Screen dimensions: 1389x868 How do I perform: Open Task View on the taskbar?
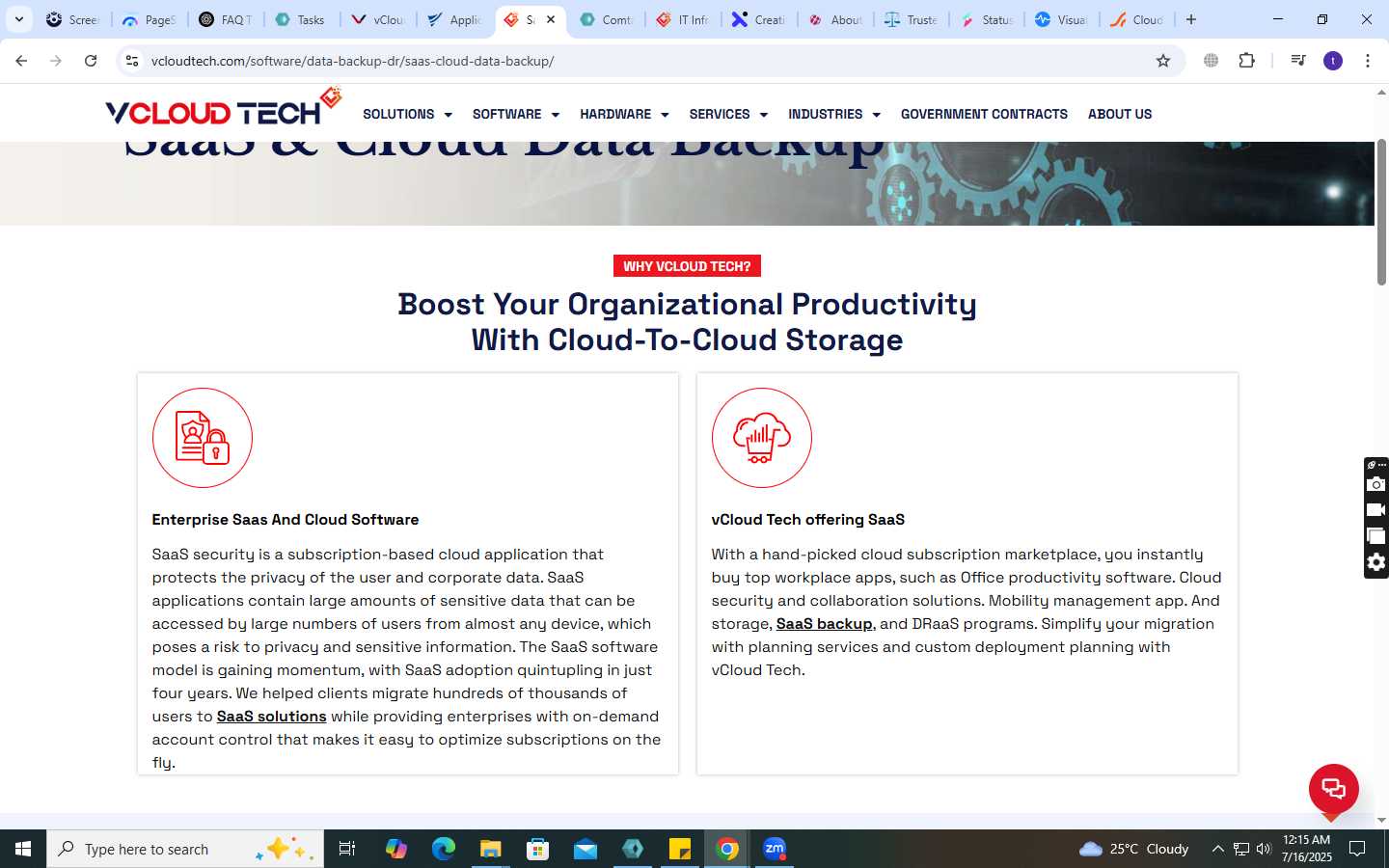(347, 849)
